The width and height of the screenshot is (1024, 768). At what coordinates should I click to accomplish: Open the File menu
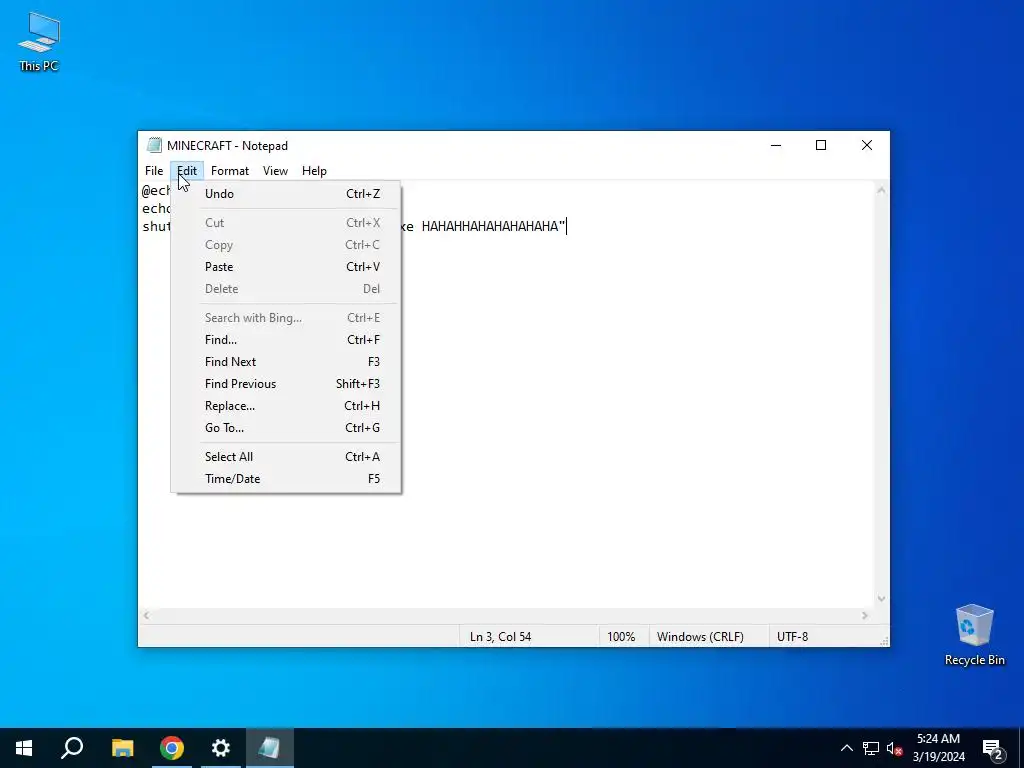pos(154,170)
